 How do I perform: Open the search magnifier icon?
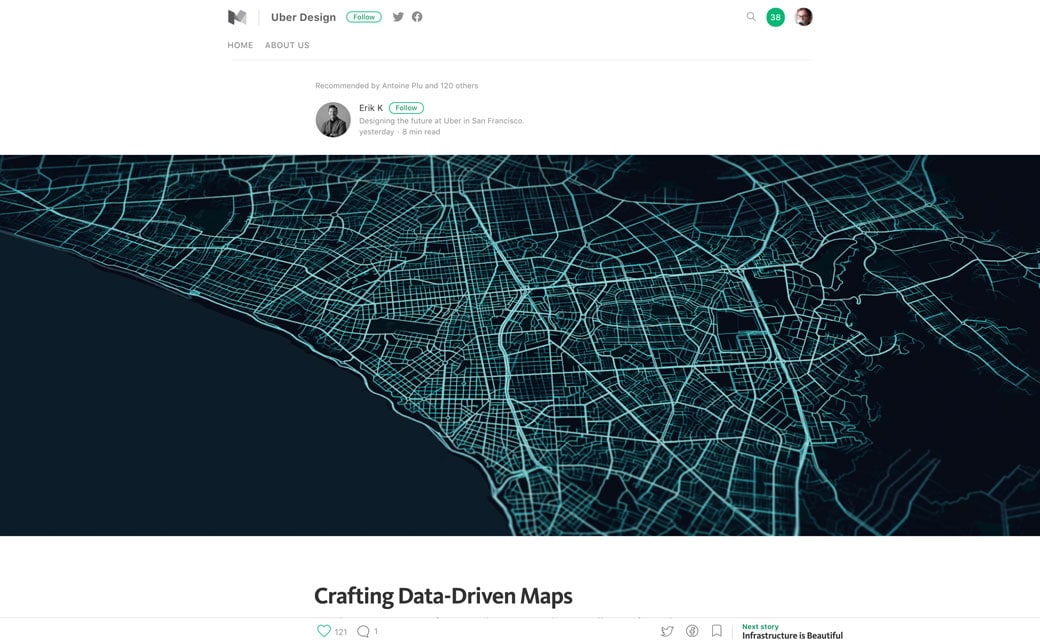point(751,17)
